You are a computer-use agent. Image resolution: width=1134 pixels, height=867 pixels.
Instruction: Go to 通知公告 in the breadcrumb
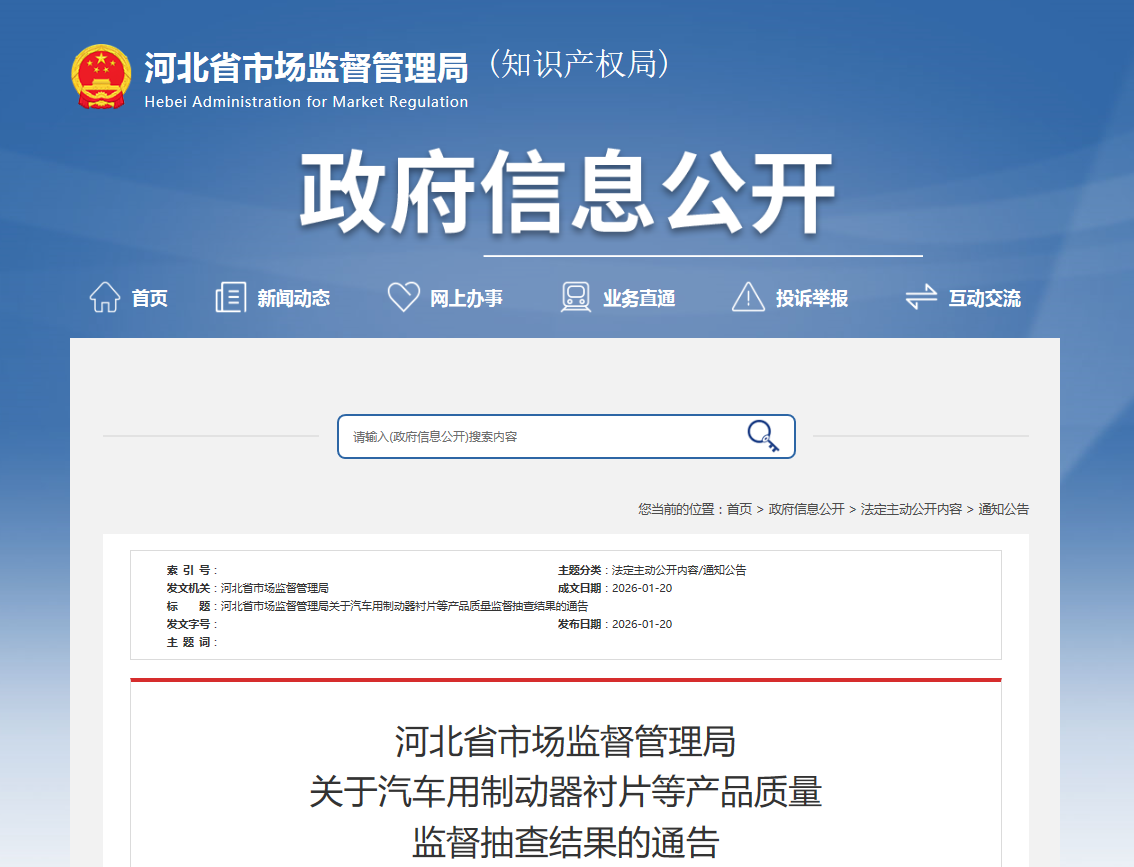pos(1004,509)
